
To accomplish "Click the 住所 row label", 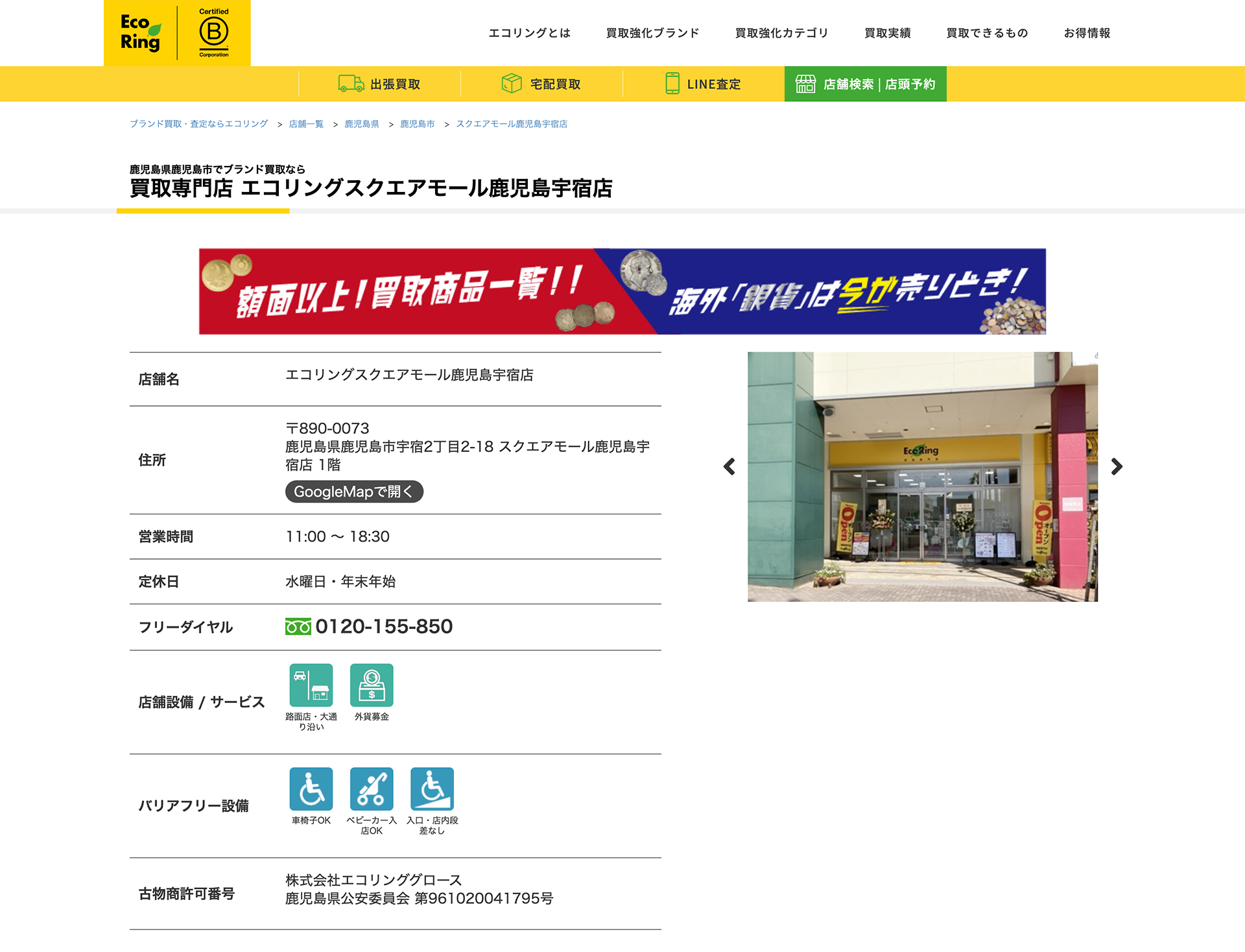I will point(152,460).
